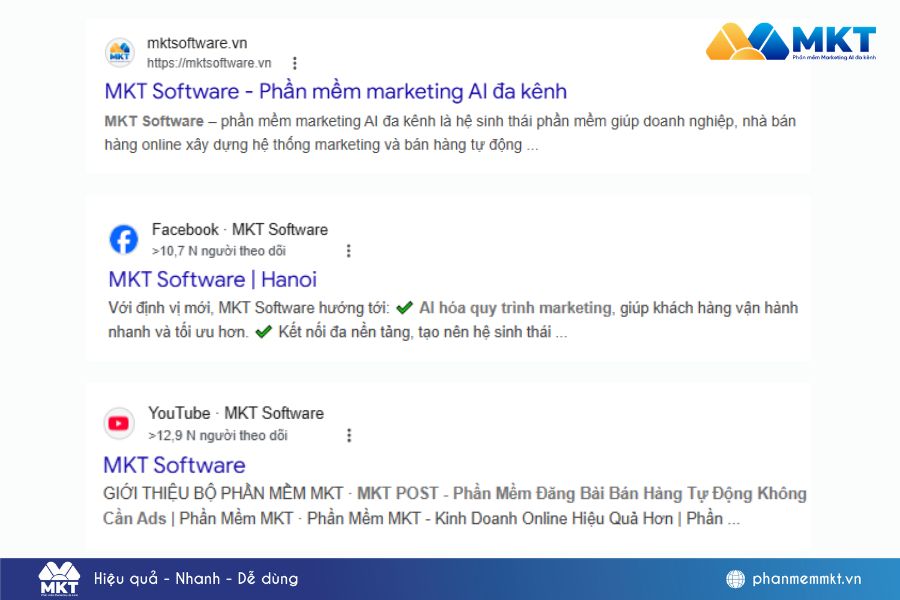Click the Facebook logo icon
Image resolution: width=900 pixels, height=600 pixels.
click(x=124, y=239)
